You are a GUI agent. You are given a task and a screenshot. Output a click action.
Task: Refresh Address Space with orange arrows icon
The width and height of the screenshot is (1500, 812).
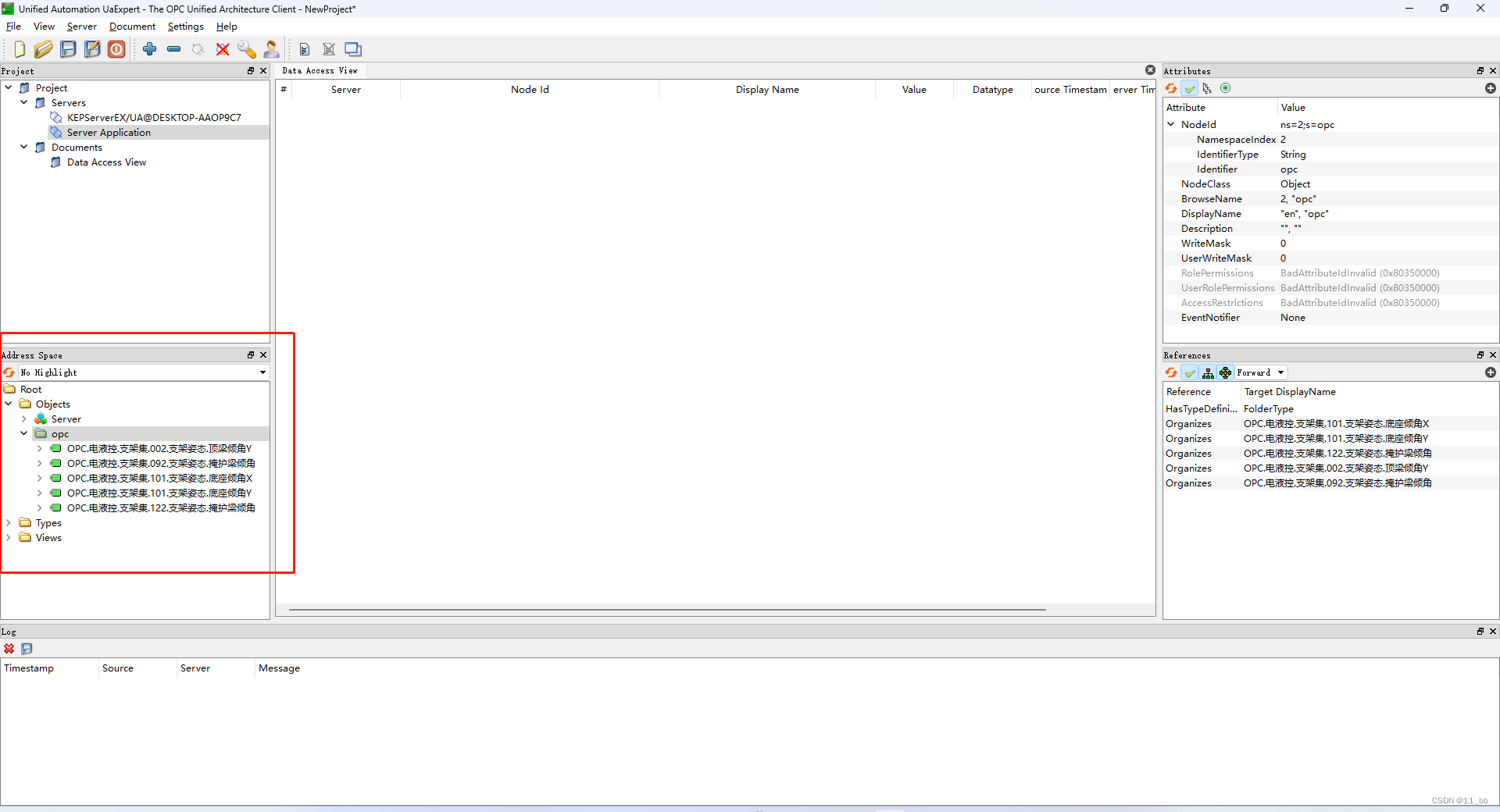pos(9,372)
